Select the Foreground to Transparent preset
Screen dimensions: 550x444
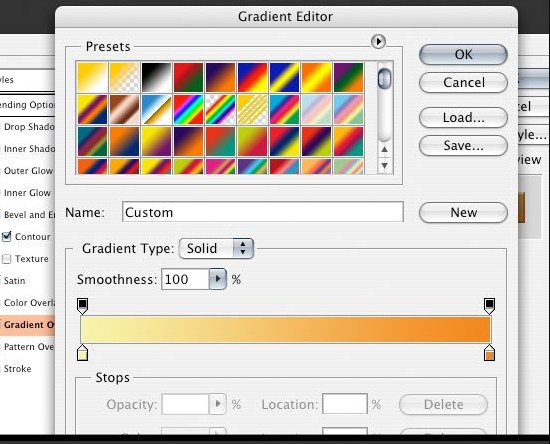(125, 78)
